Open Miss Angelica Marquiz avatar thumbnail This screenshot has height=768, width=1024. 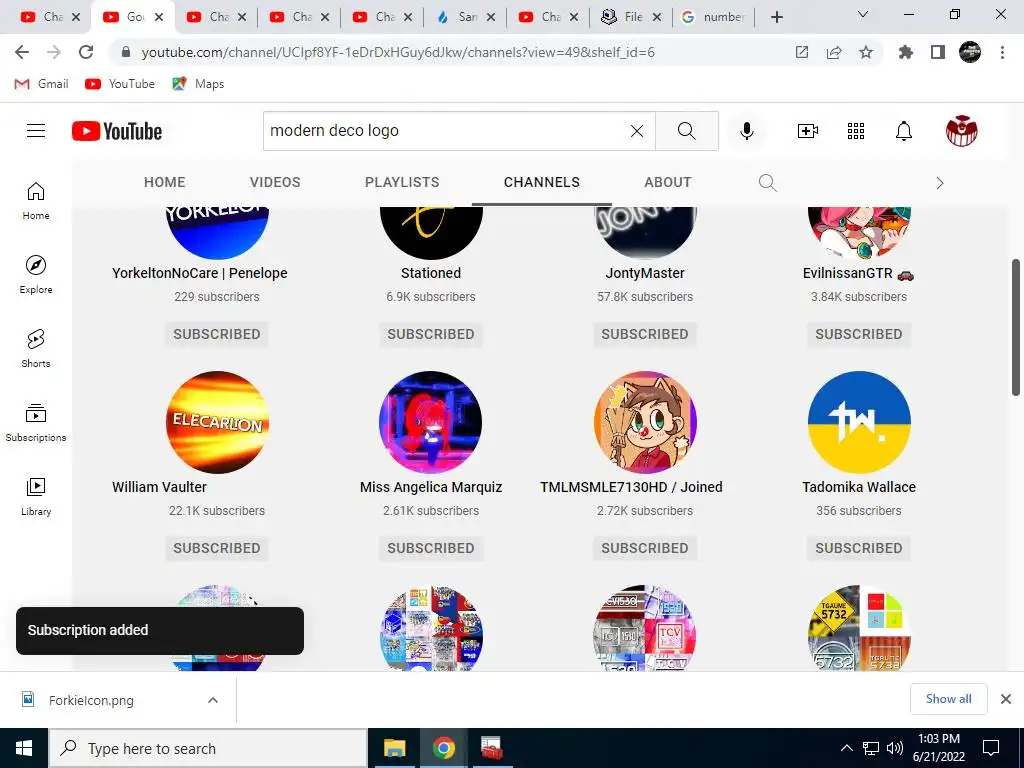click(431, 422)
